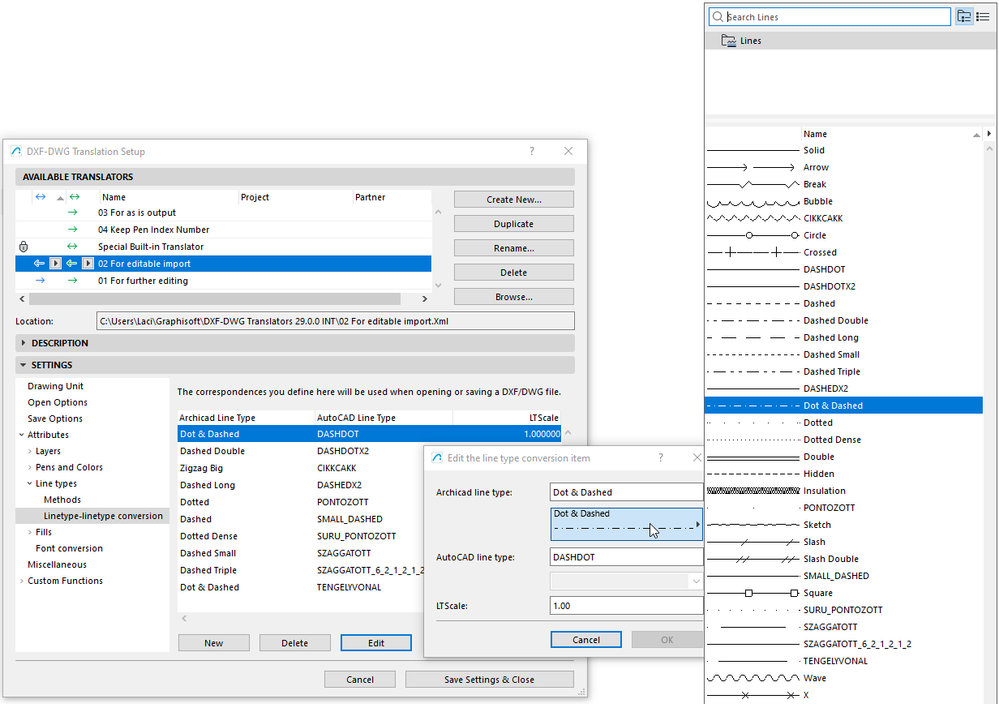Click the lock icon next to Special Built-in Translator
999x704 pixels.
click(24, 247)
